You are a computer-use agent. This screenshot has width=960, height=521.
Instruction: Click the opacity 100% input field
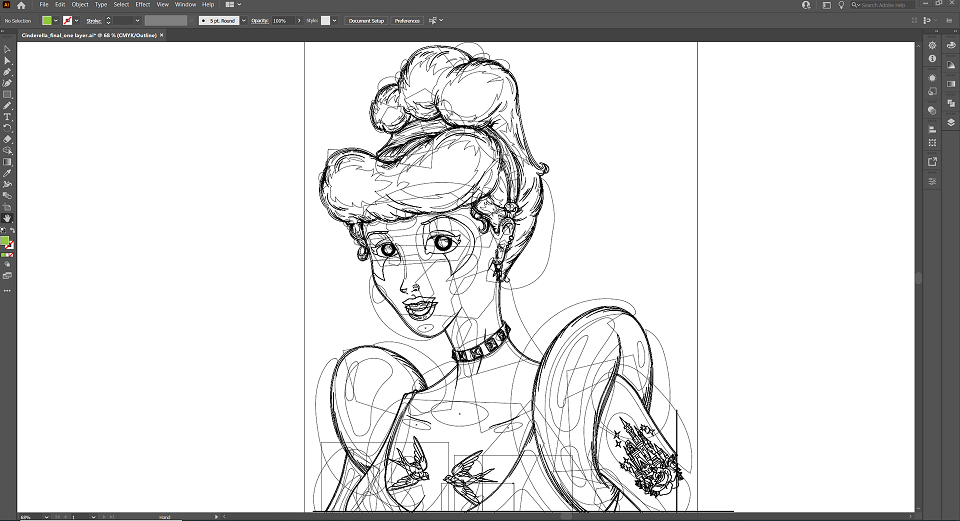(x=283, y=20)
